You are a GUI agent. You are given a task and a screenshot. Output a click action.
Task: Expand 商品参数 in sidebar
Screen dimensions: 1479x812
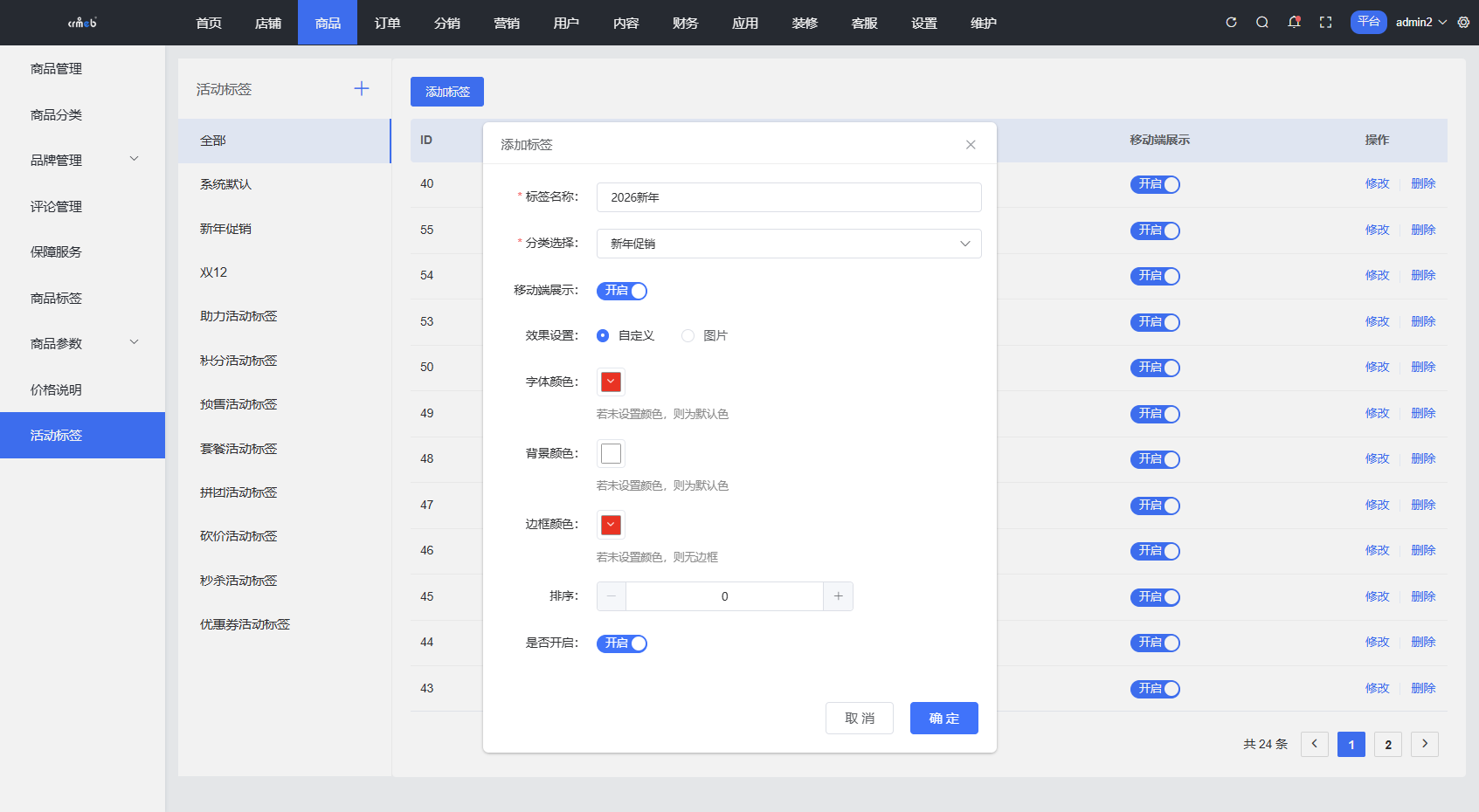[x=82, y=343]
